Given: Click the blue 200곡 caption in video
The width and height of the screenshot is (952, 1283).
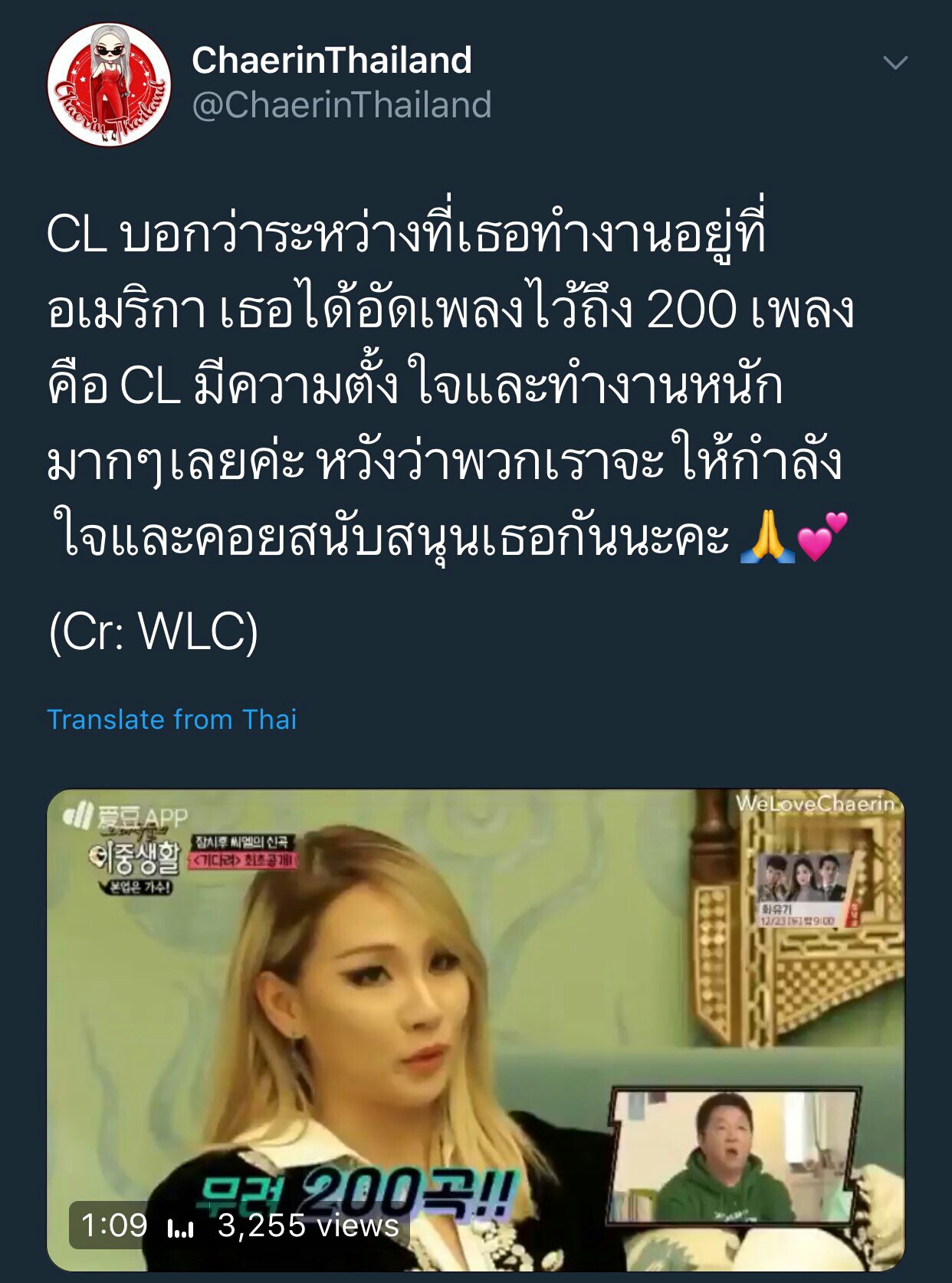Looking at the screenshot, I should [356, 1193].
